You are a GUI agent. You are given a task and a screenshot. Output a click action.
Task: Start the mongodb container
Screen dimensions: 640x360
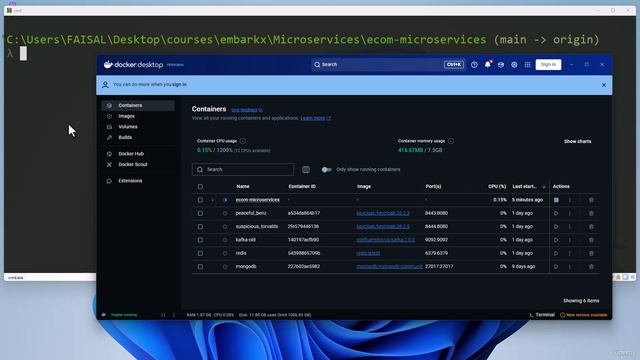point(556,267)
